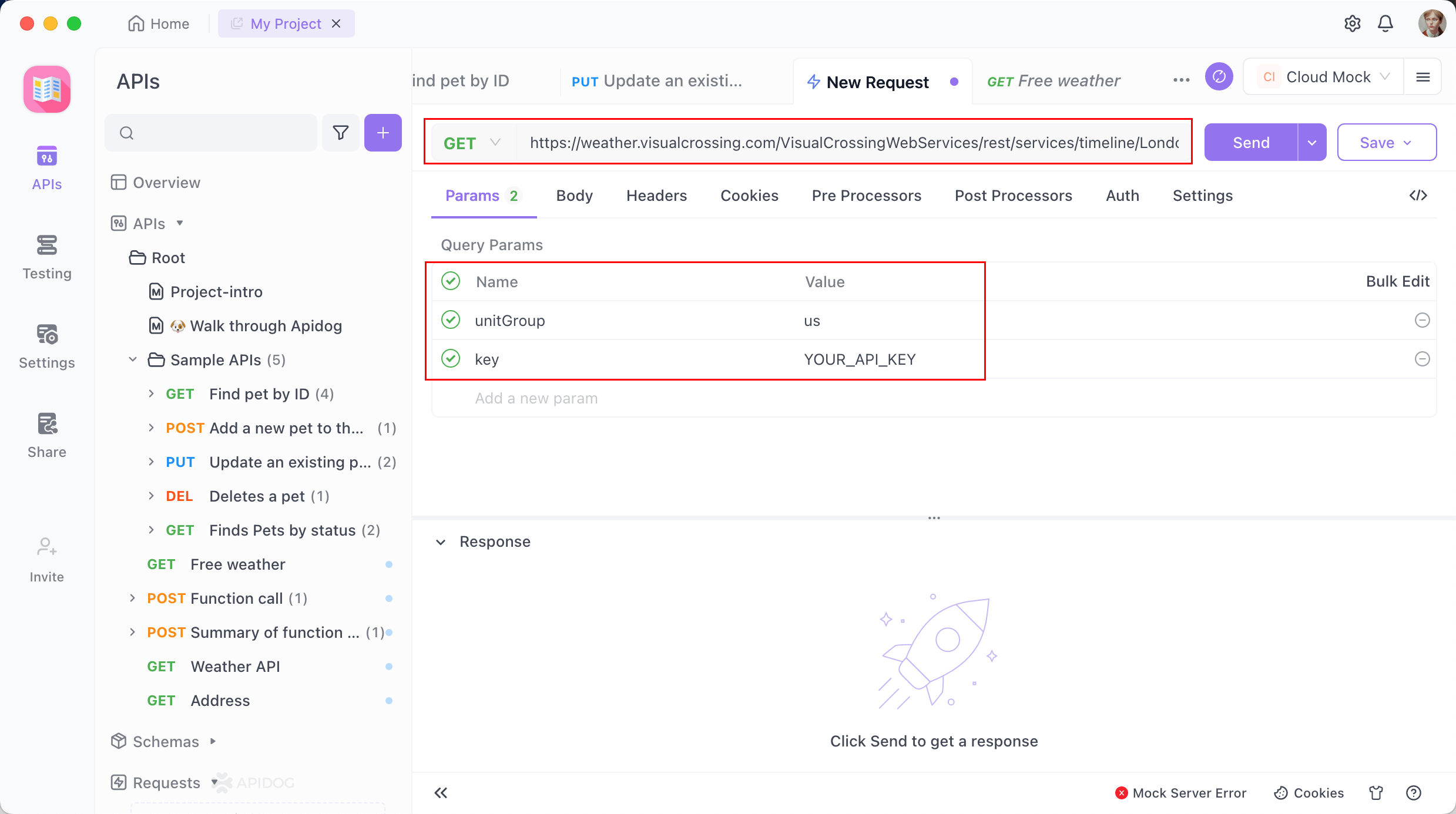The width and height of the screenshot is (1456, 814).
Task: Click the purple plus add button
Action: pyautogui.click(x=383, y=133)
